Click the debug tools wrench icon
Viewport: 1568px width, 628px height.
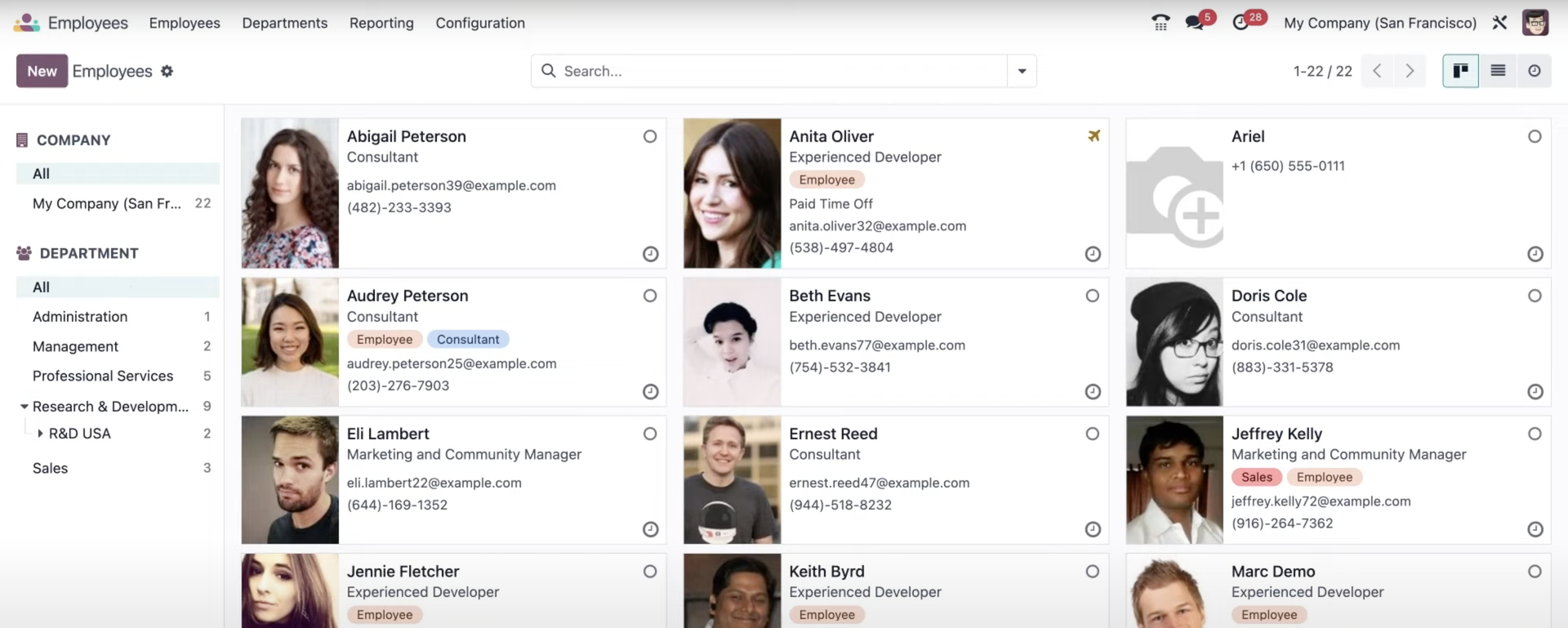tap(1499, 23)
